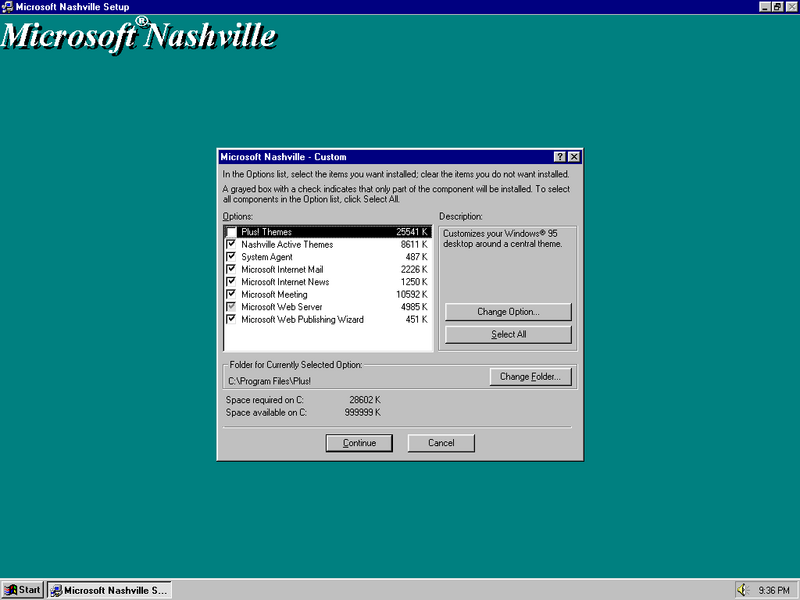Click the Change Option... button
Screen dimensions: 800x600
[508, 312]
